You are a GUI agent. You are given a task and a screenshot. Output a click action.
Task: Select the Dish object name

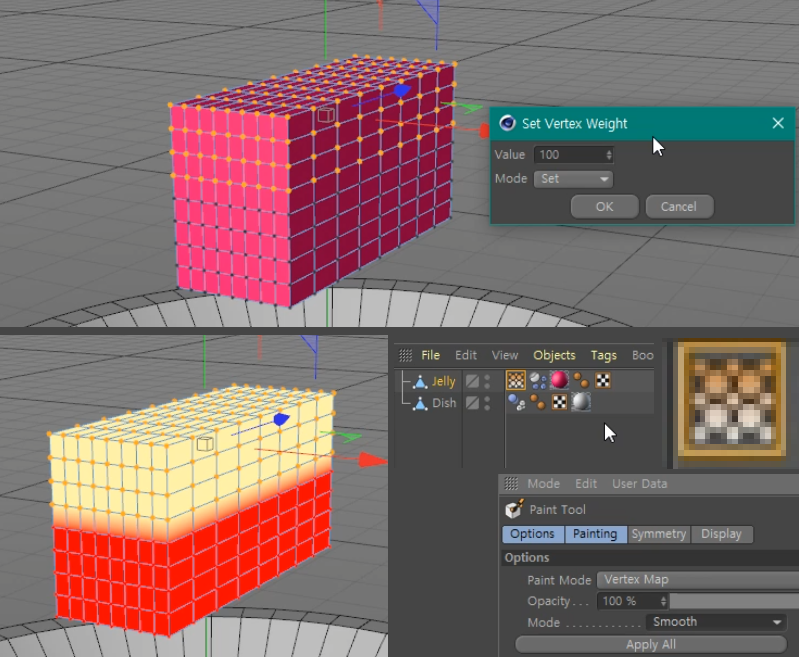(444, 403)
